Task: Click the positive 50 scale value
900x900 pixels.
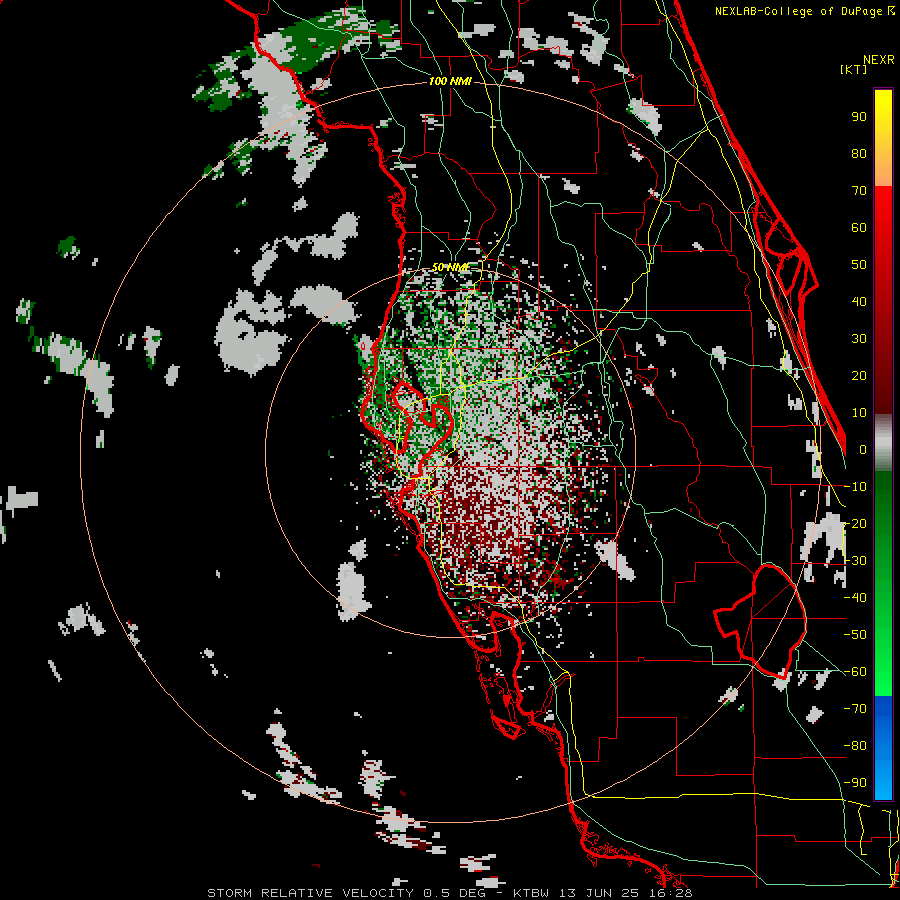Action: pyautogui.click(x=859, y=265)
